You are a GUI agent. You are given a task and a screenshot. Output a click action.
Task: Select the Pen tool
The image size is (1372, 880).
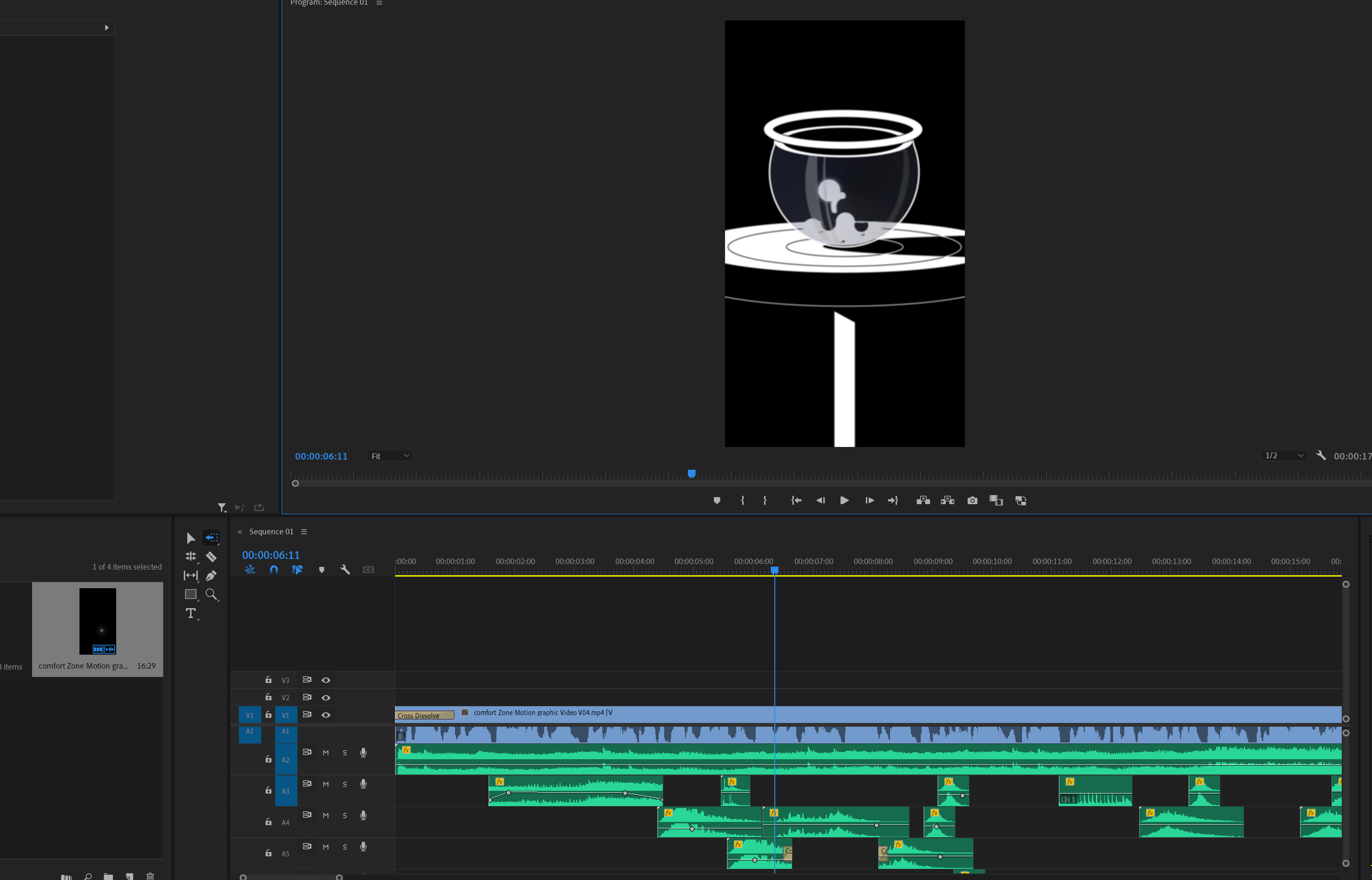pos(211,575)
